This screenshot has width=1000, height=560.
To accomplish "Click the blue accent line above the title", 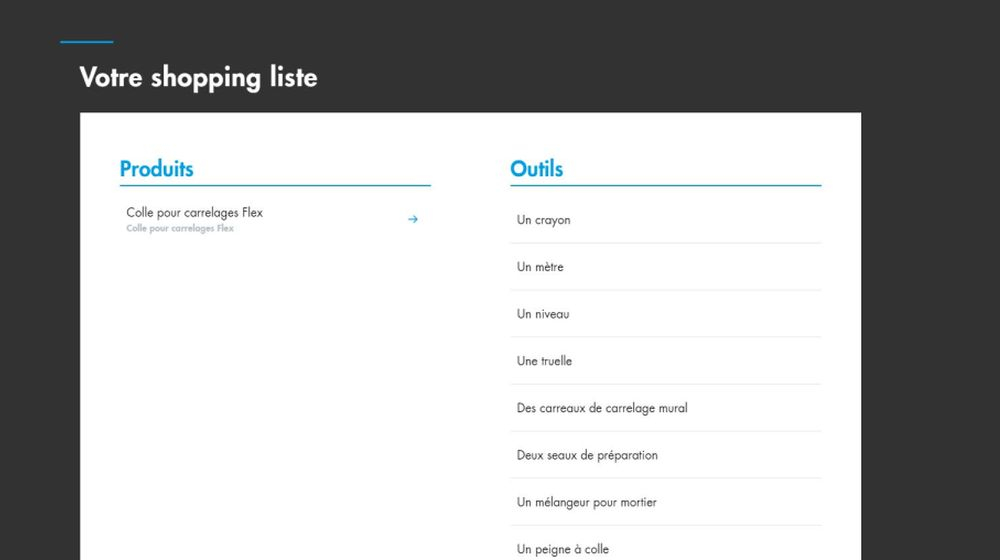I will 87,42.
